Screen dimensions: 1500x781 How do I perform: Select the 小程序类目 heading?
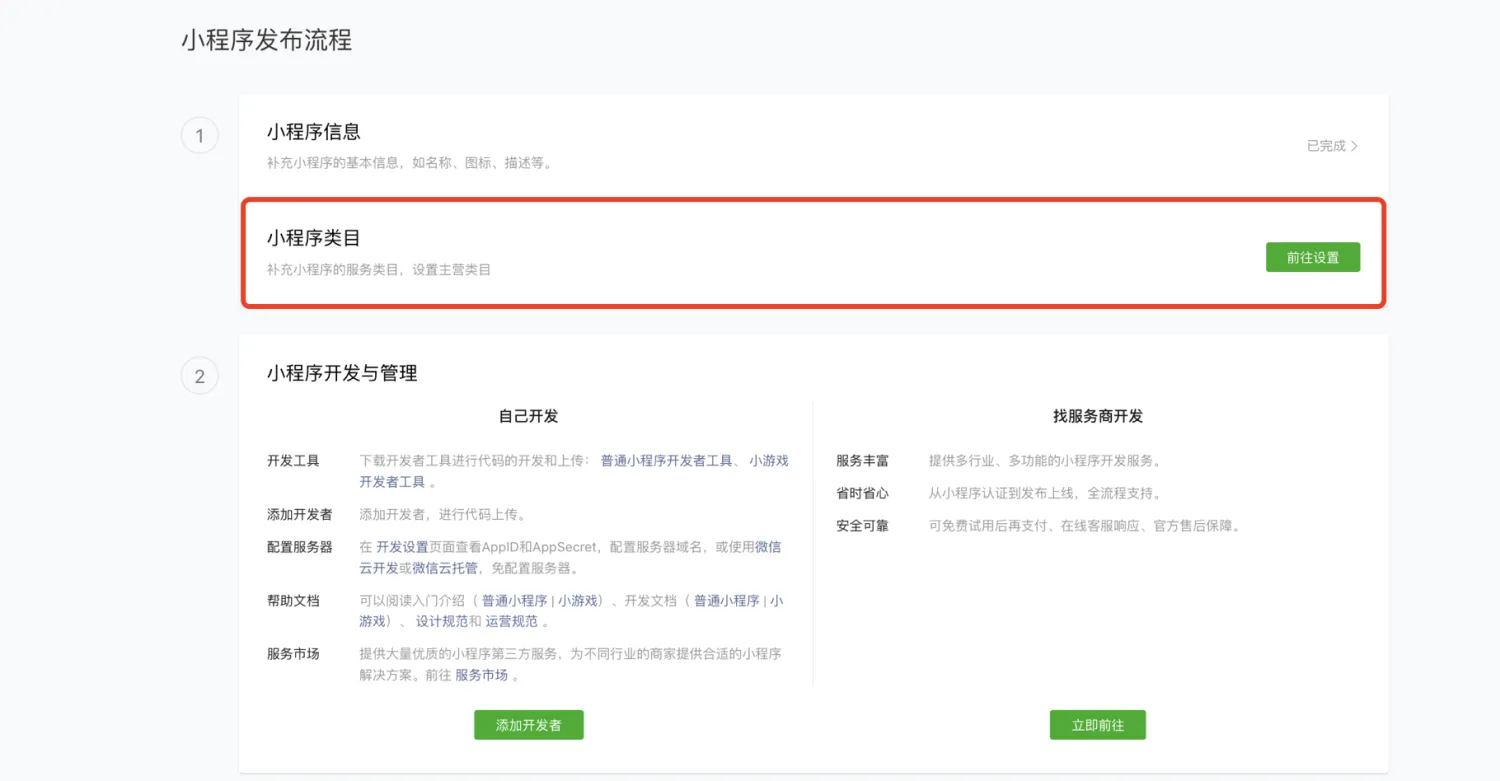click(313, 238)
